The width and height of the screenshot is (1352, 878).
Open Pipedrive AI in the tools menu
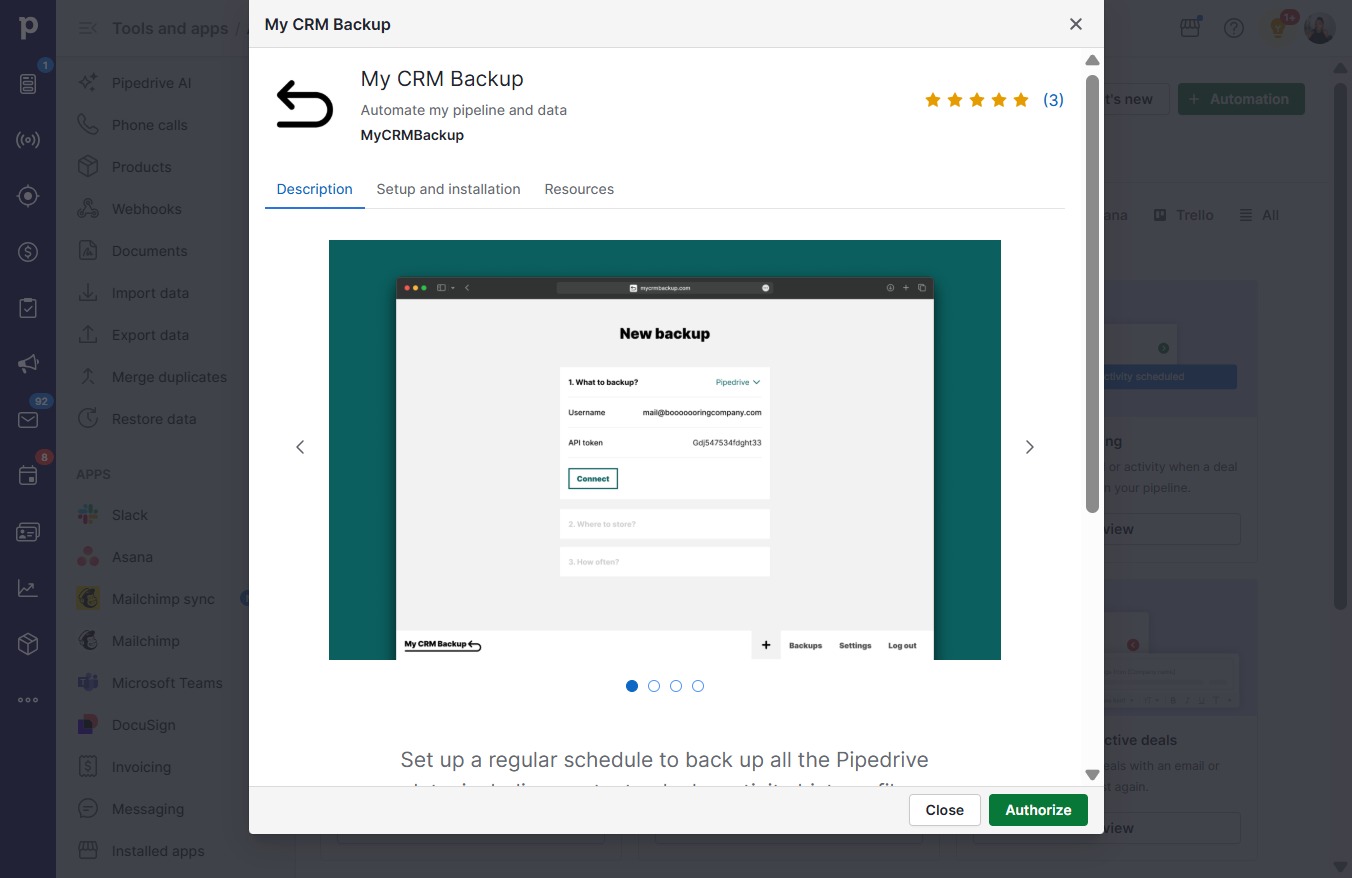click(x=152, y=83)
